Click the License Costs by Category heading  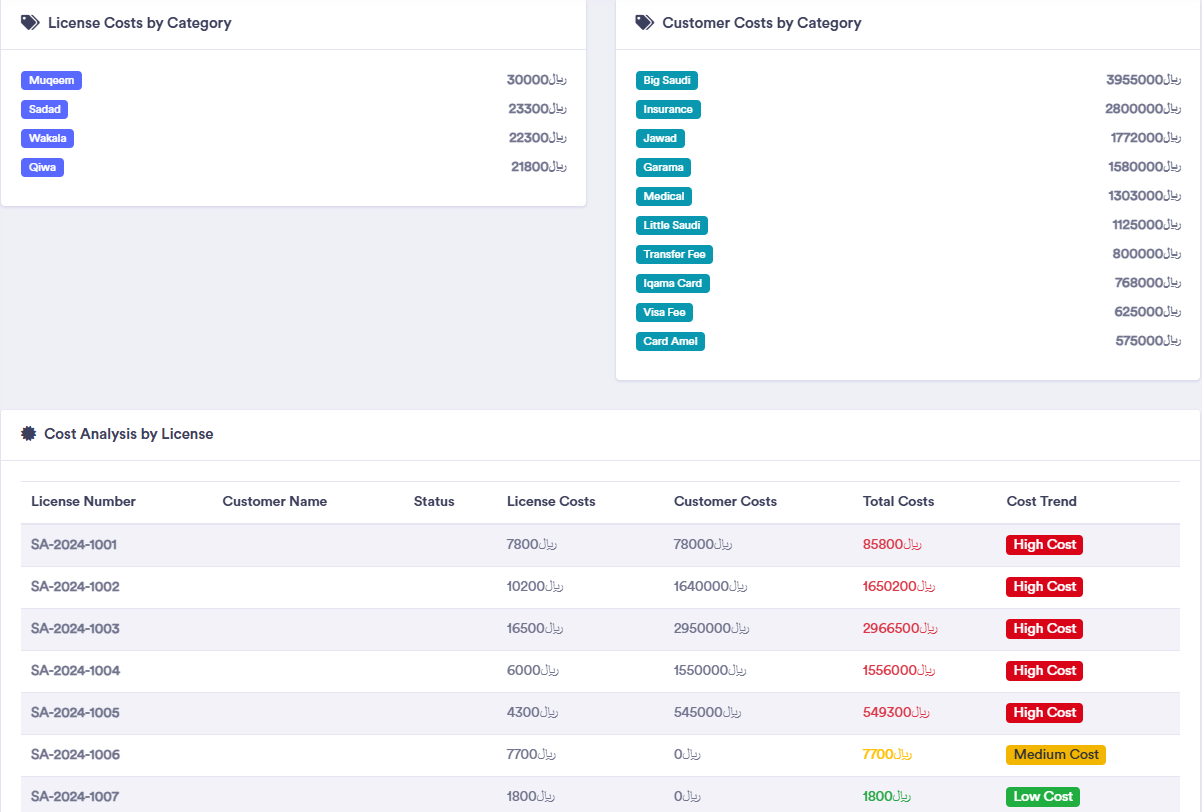coord(140,23)
